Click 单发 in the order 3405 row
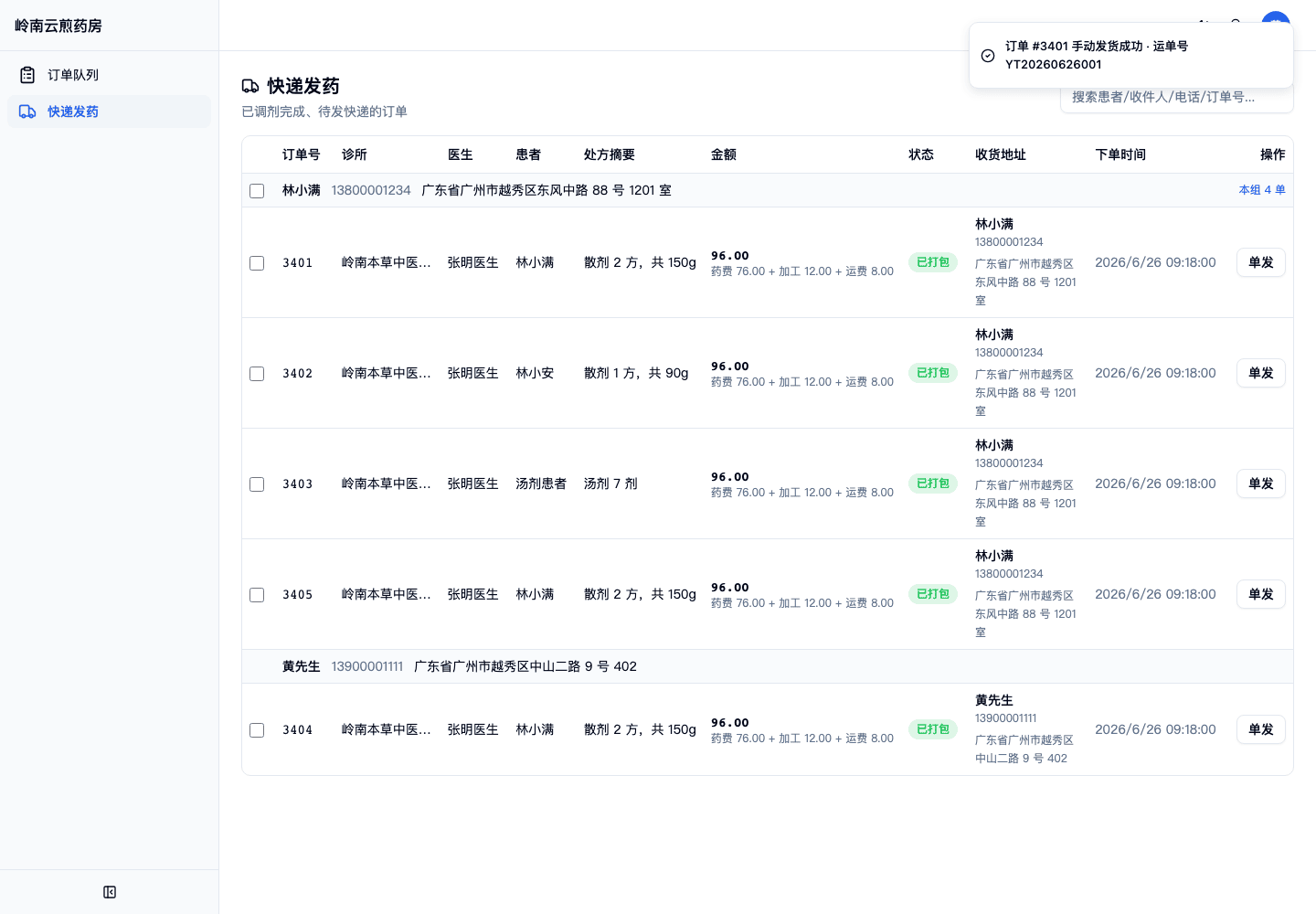Viewport: 1316px width, 914px height. point(1261,594)
